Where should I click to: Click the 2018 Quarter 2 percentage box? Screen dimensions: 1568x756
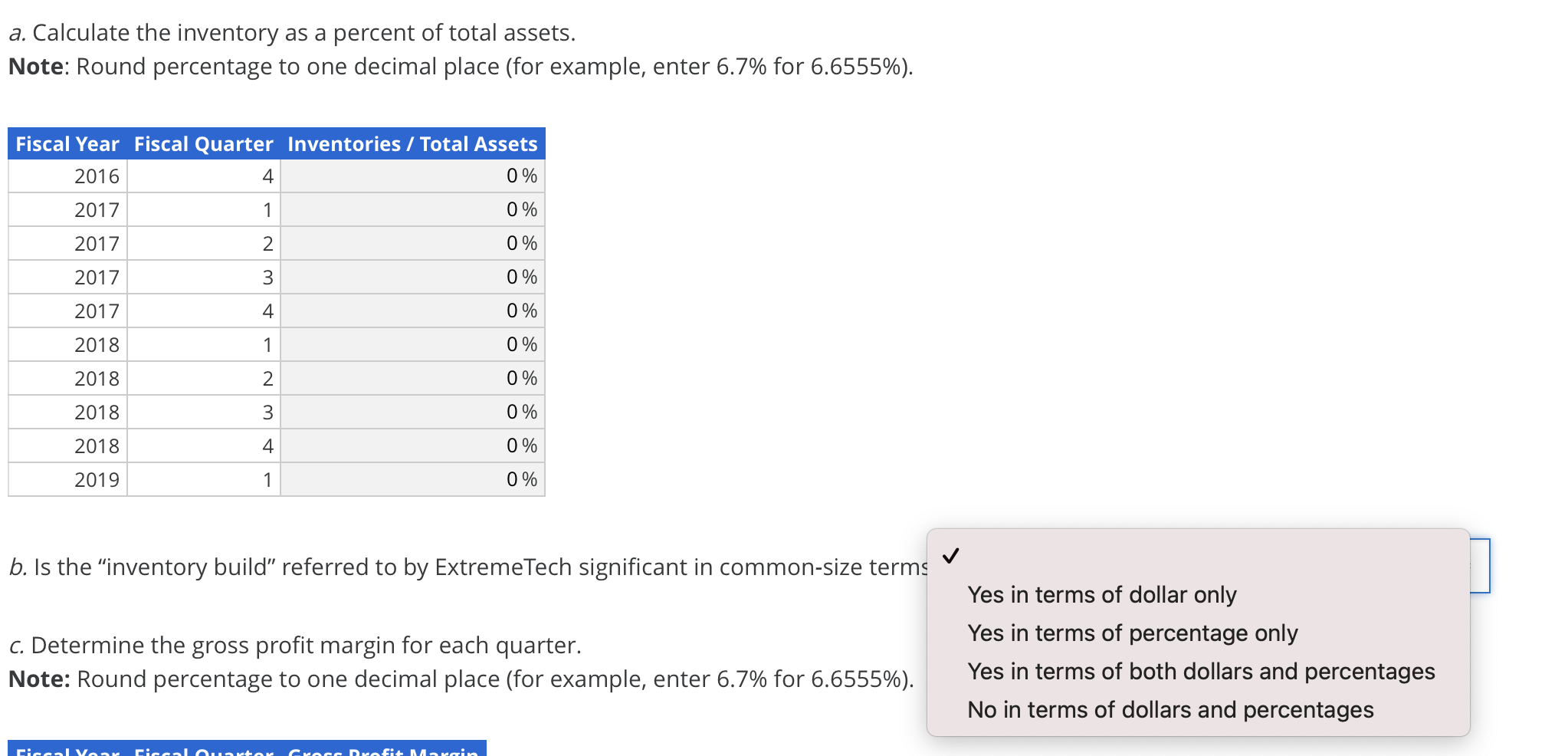(x=412, y=378)
